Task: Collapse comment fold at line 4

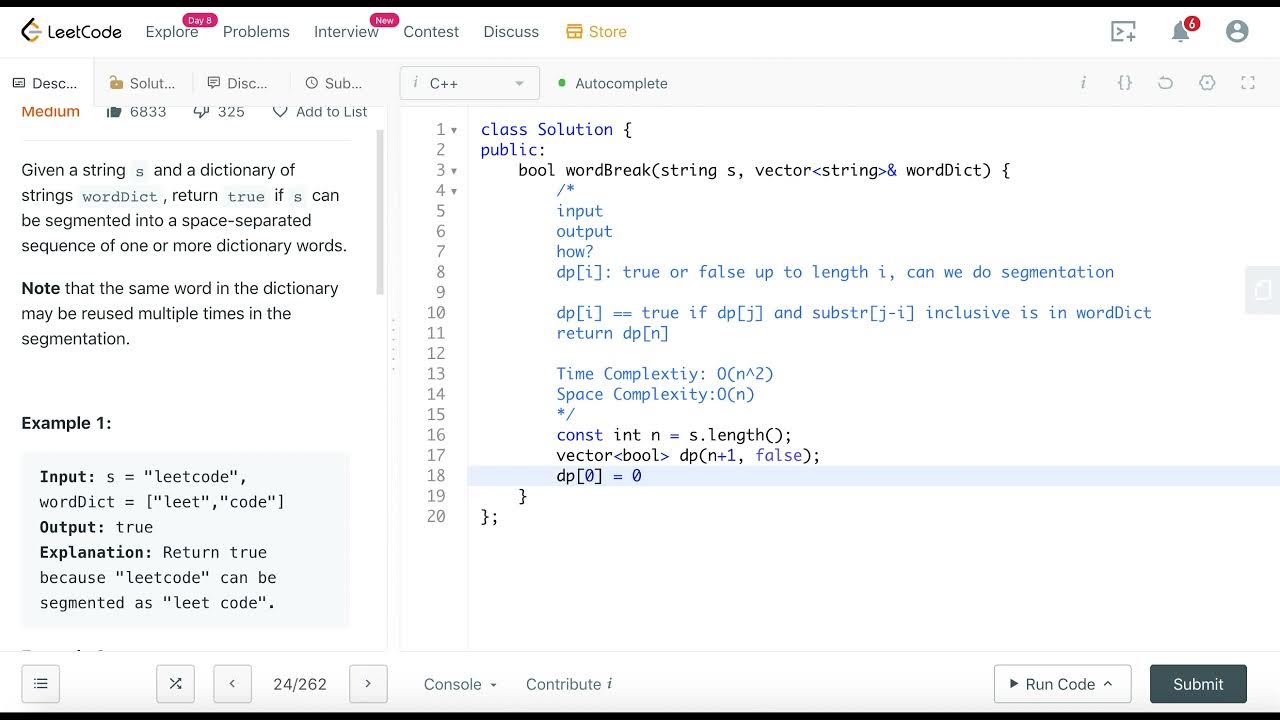Action: tap(454, 191)
